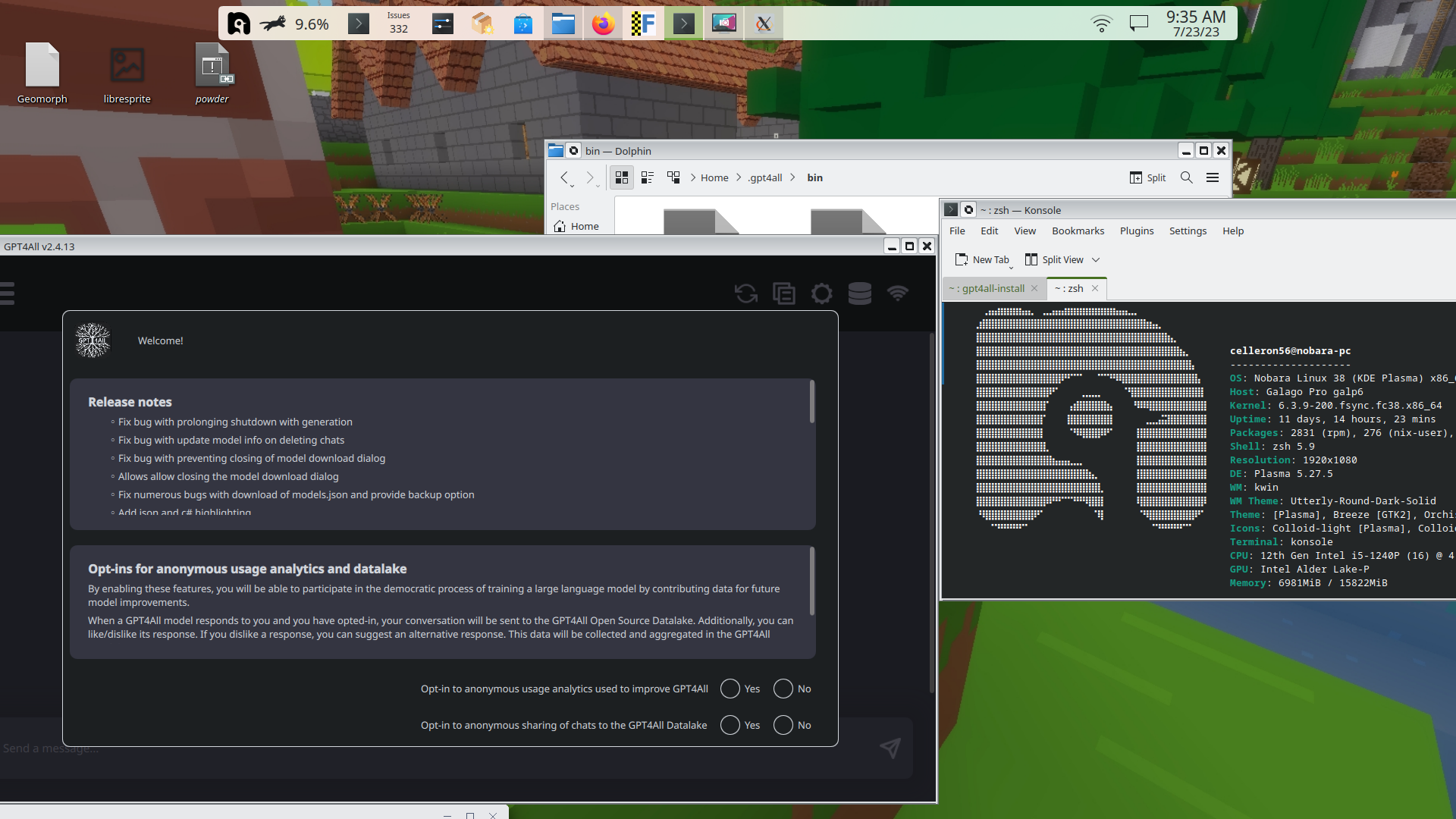Check connectivity via the GPT4All wifi icon

click(x=899, y=293)
